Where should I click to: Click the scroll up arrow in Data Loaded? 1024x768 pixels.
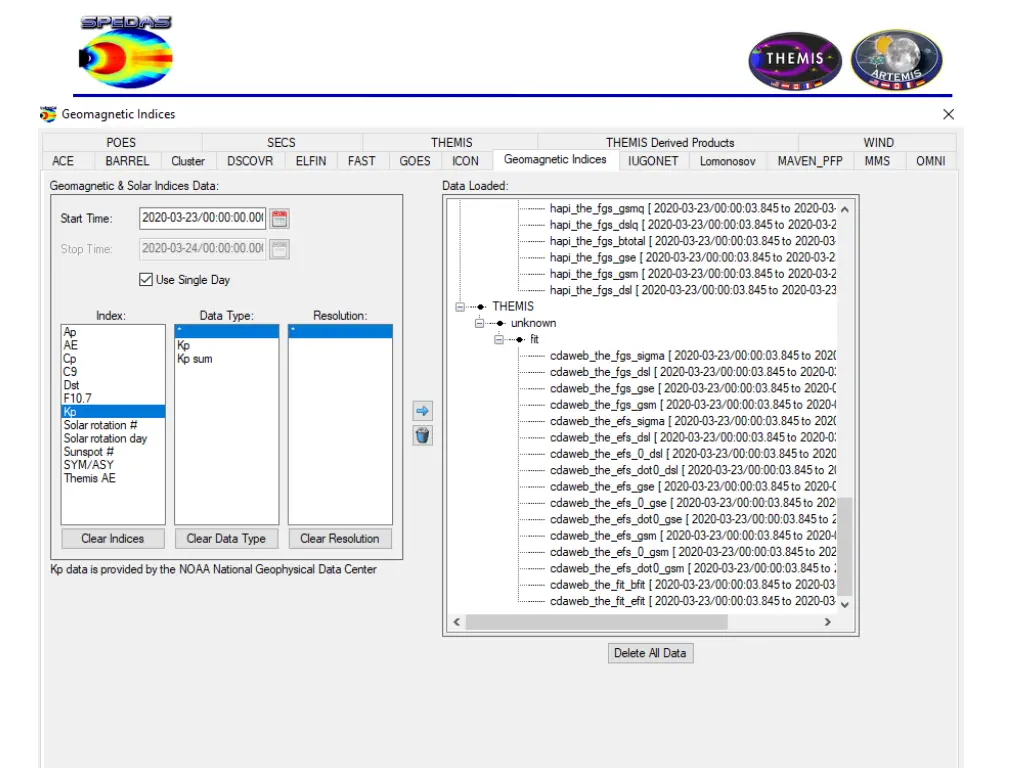(845, 210)
